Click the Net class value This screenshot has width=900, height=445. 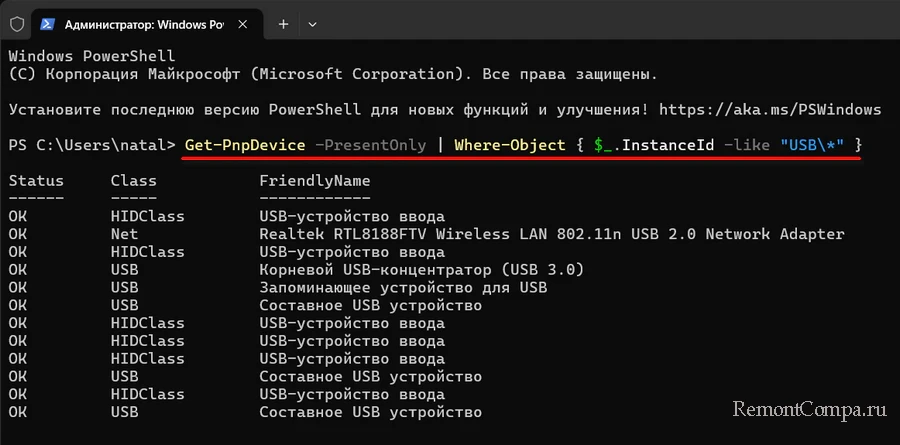pyautogui.click(x=125, y=234)
